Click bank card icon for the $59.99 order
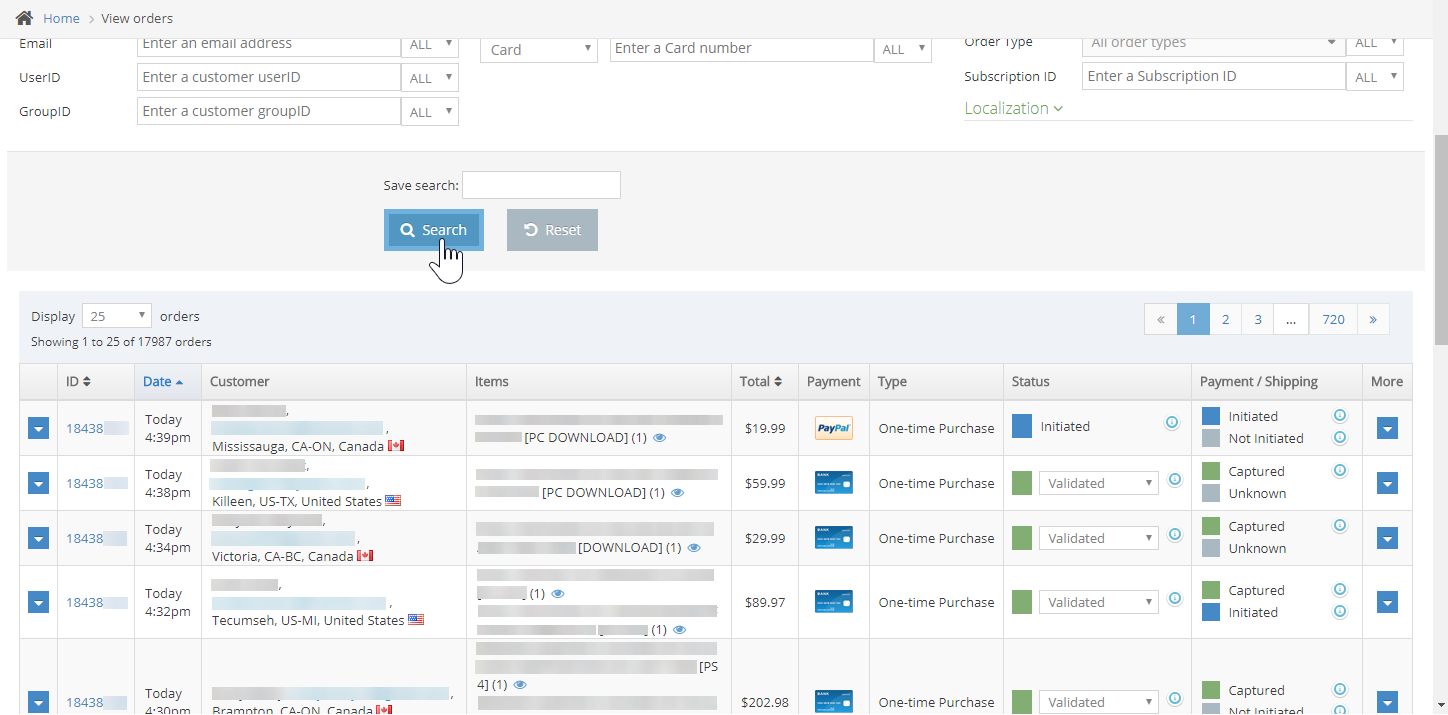 coord(833,483)
